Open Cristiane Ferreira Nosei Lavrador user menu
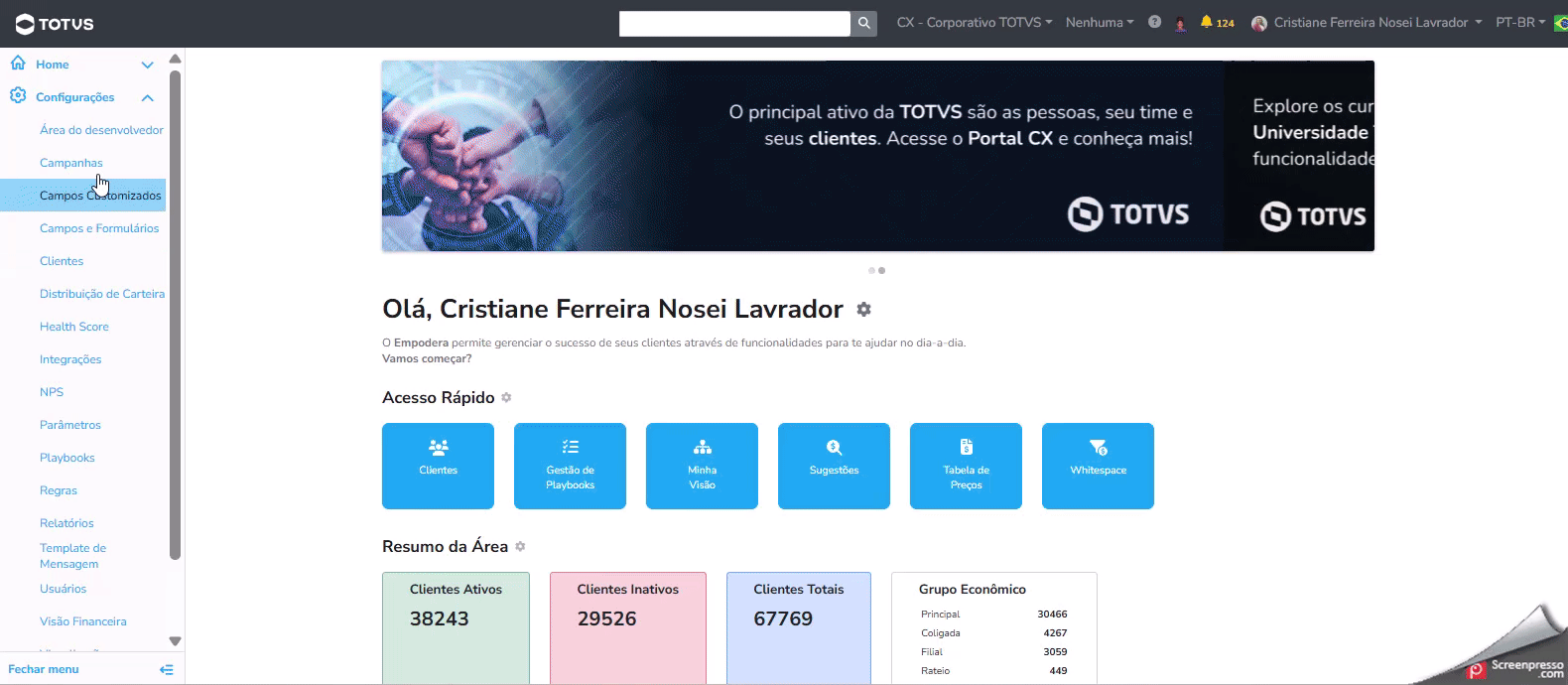Image resolution: width=1568 pixels, height=685 pixels. [1377, 22]
